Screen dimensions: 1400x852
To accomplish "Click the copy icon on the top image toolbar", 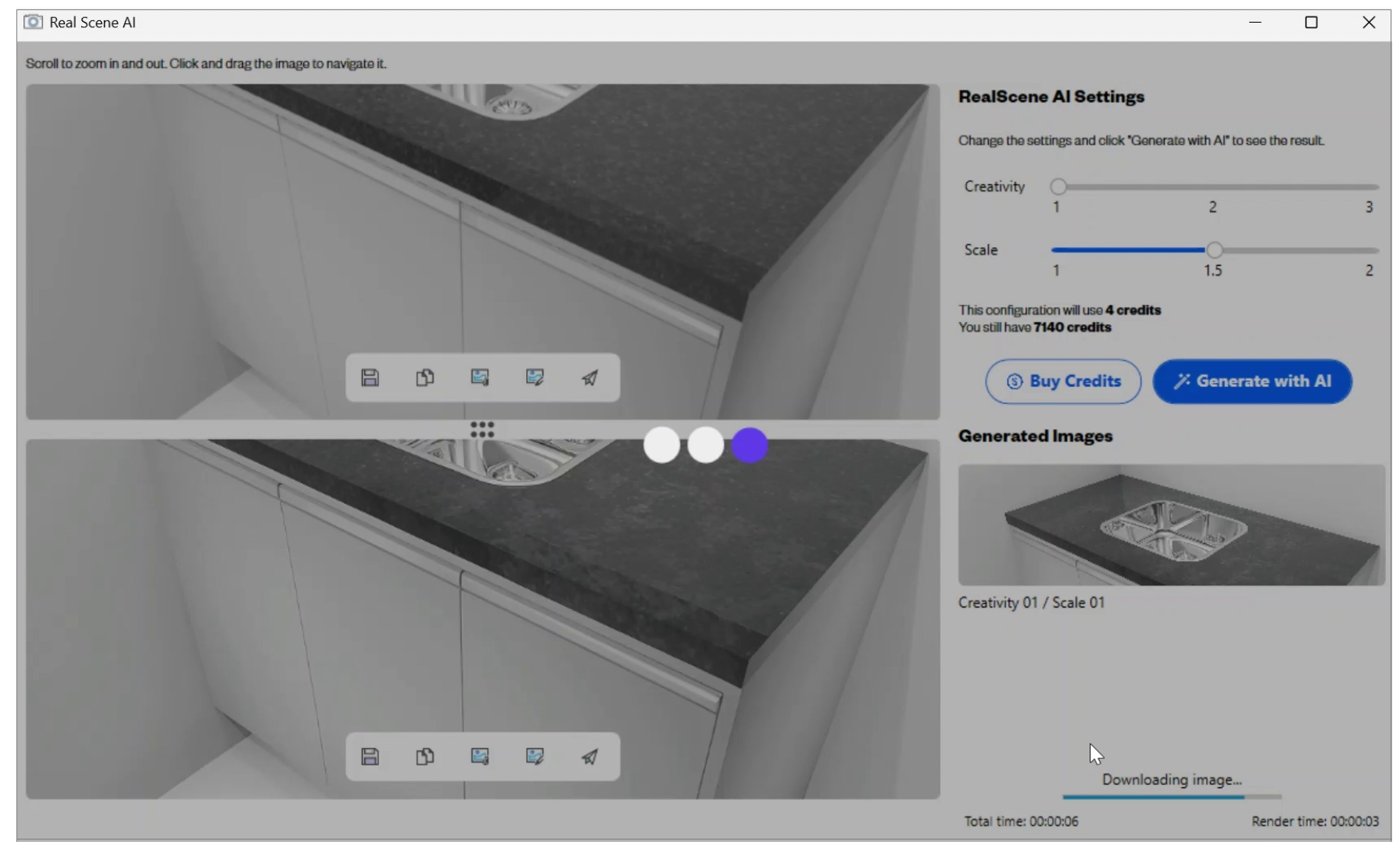I will [x=424, y=378].
